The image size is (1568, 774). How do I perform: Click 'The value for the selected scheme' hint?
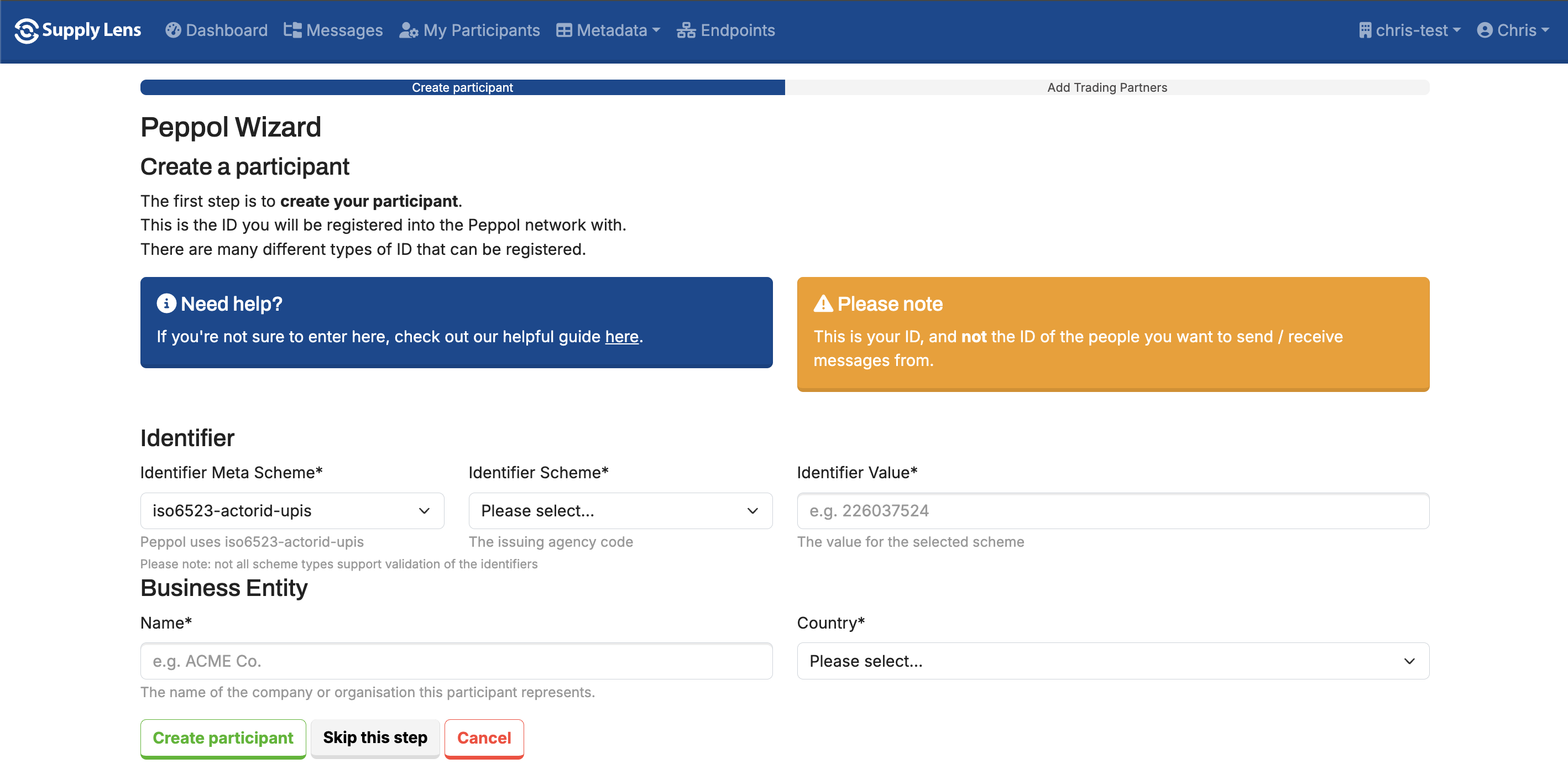[911, 542]
